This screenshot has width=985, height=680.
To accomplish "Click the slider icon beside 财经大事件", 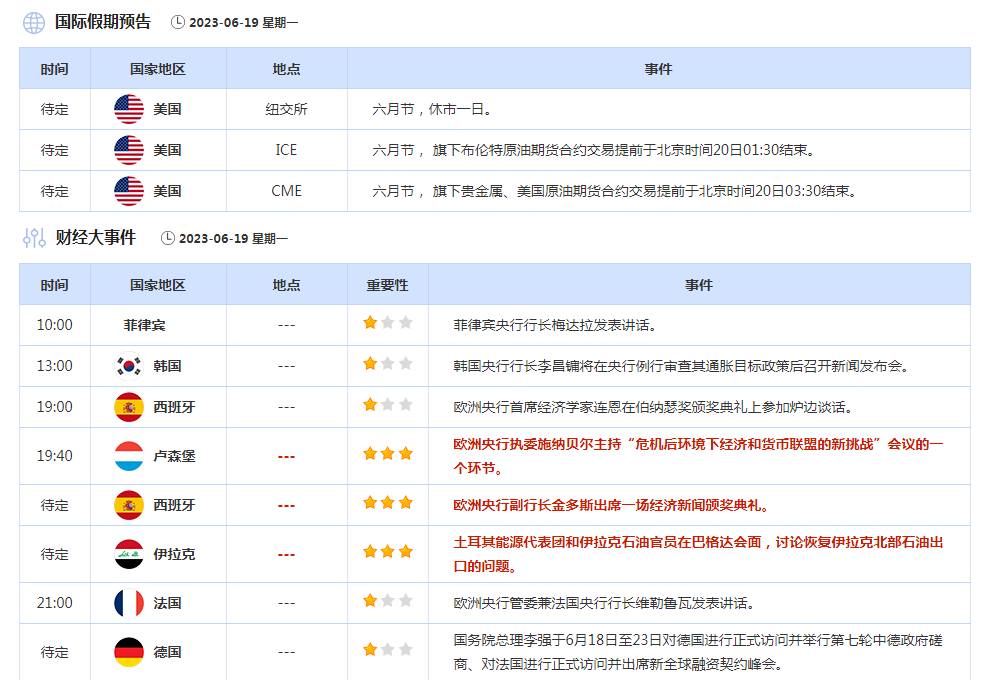I will point(34,238).
